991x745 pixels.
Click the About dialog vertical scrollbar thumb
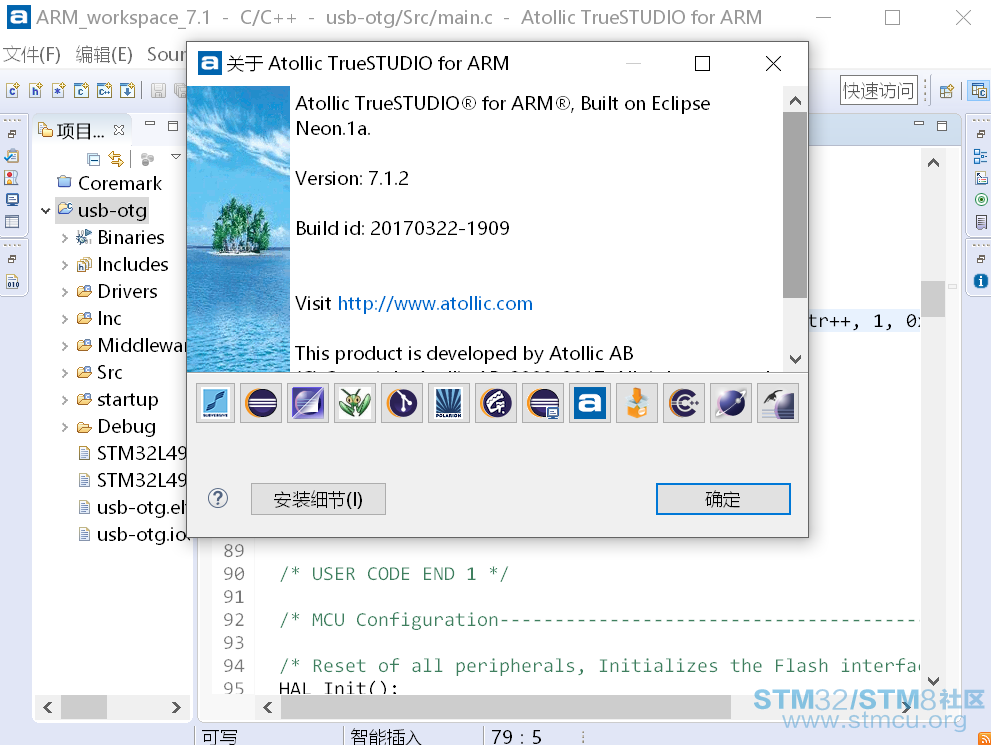pyautogui.click(x=795, y=205)
